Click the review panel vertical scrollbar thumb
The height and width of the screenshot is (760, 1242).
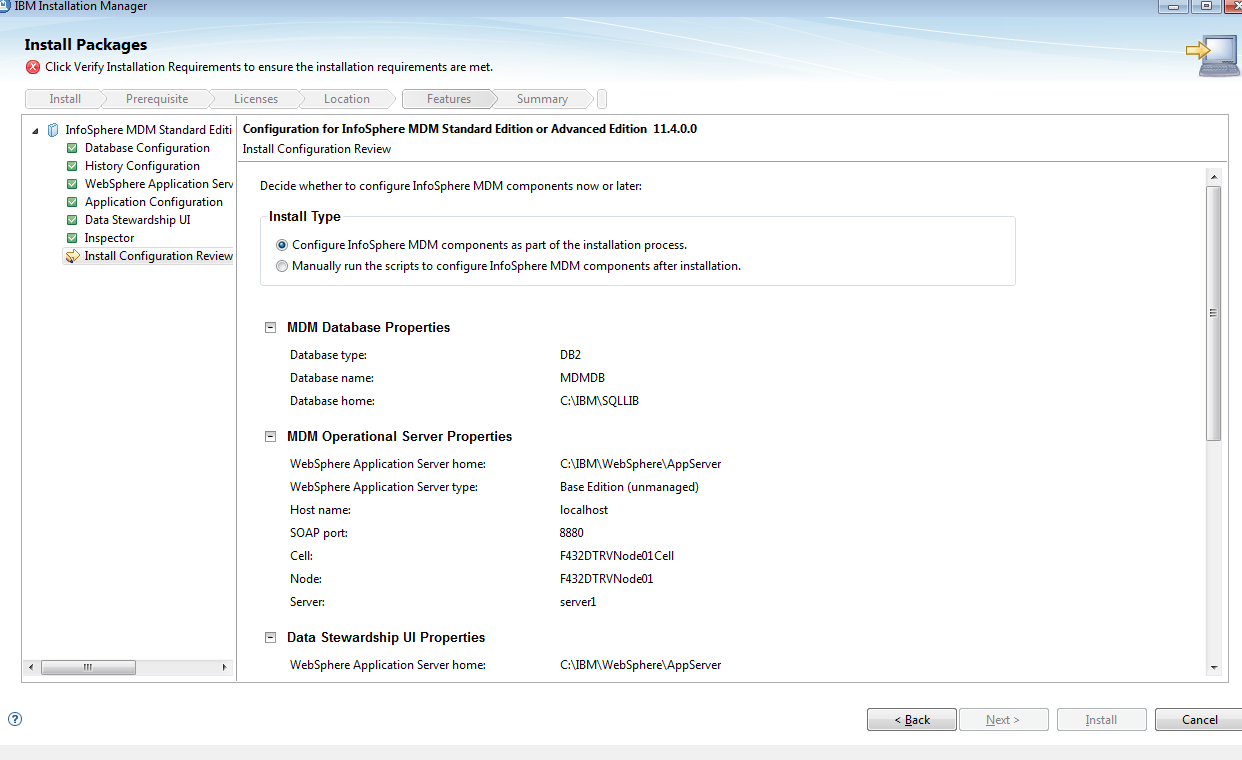(1214, 312)
